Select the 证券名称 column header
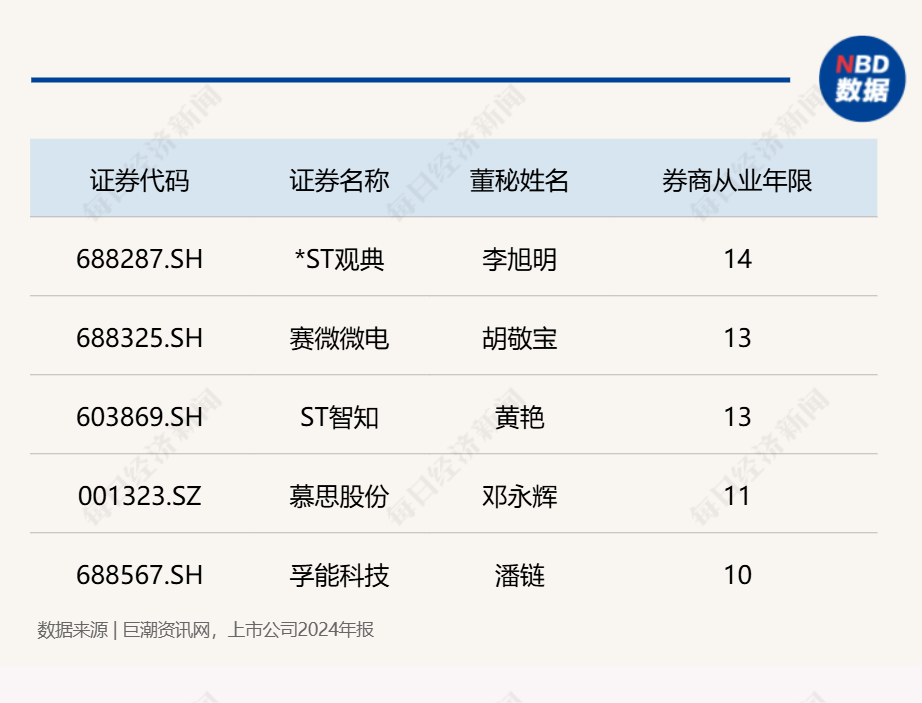Viewport: 922px width, 703px height. click(339, 180)
